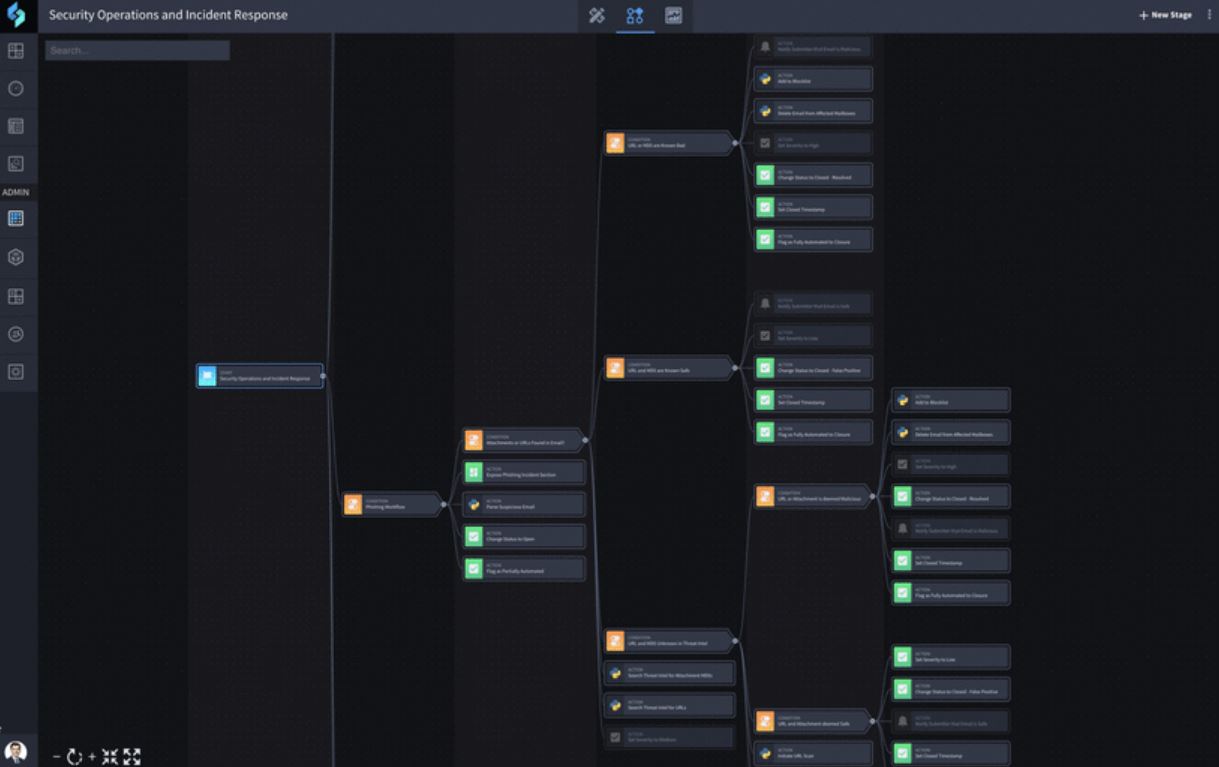Select dimmed Set Severity to High under Known Bad
The height and width of the screenshot is (767, 1219).
(813, 143)
